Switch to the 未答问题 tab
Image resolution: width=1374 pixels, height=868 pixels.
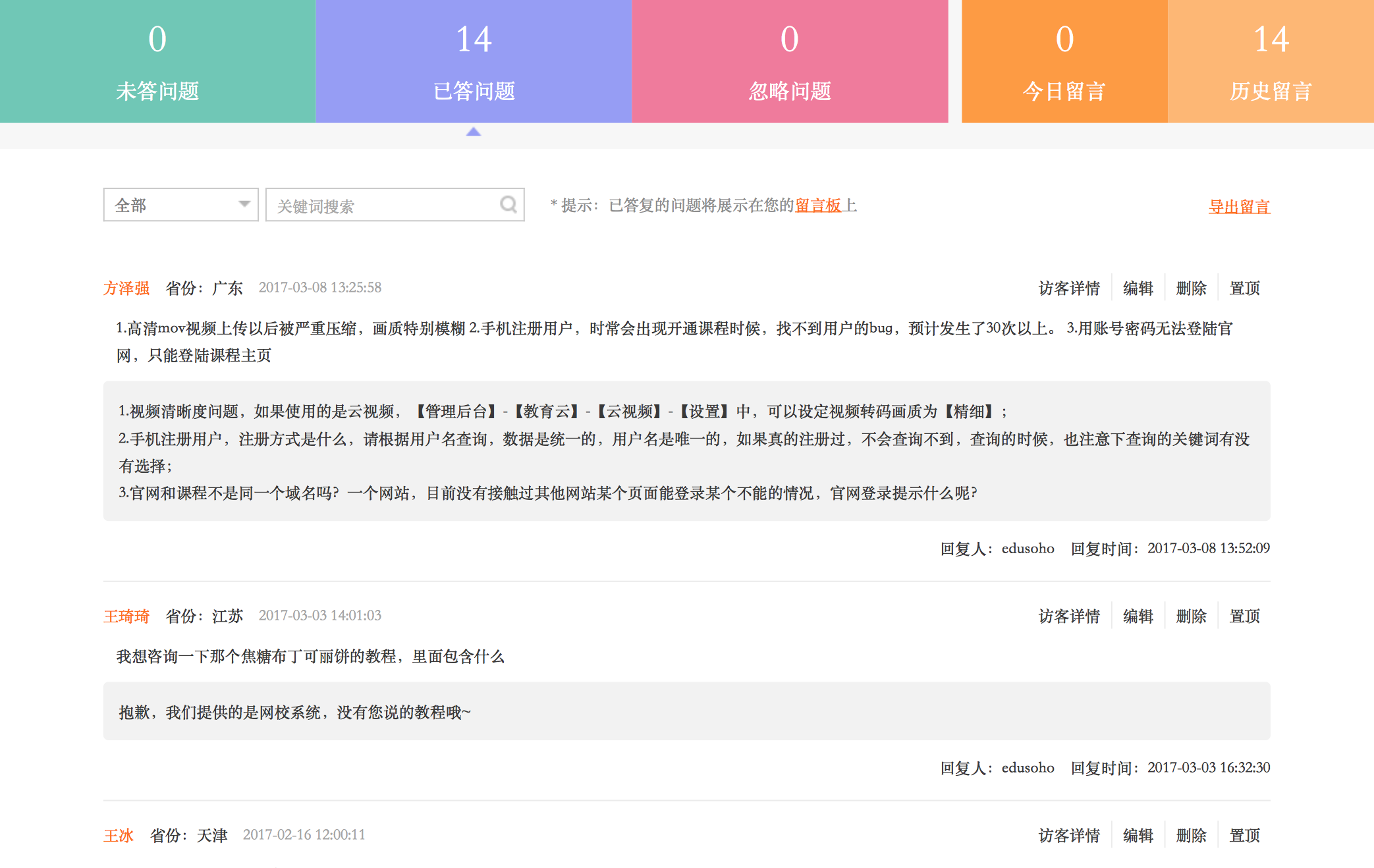click(157, 61)
